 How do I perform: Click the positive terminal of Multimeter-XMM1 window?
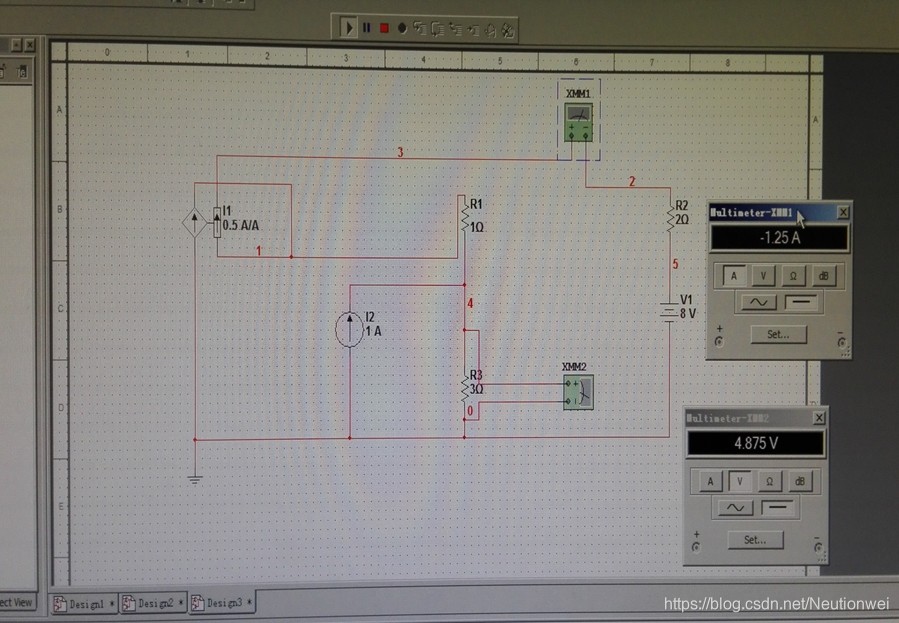719,341
